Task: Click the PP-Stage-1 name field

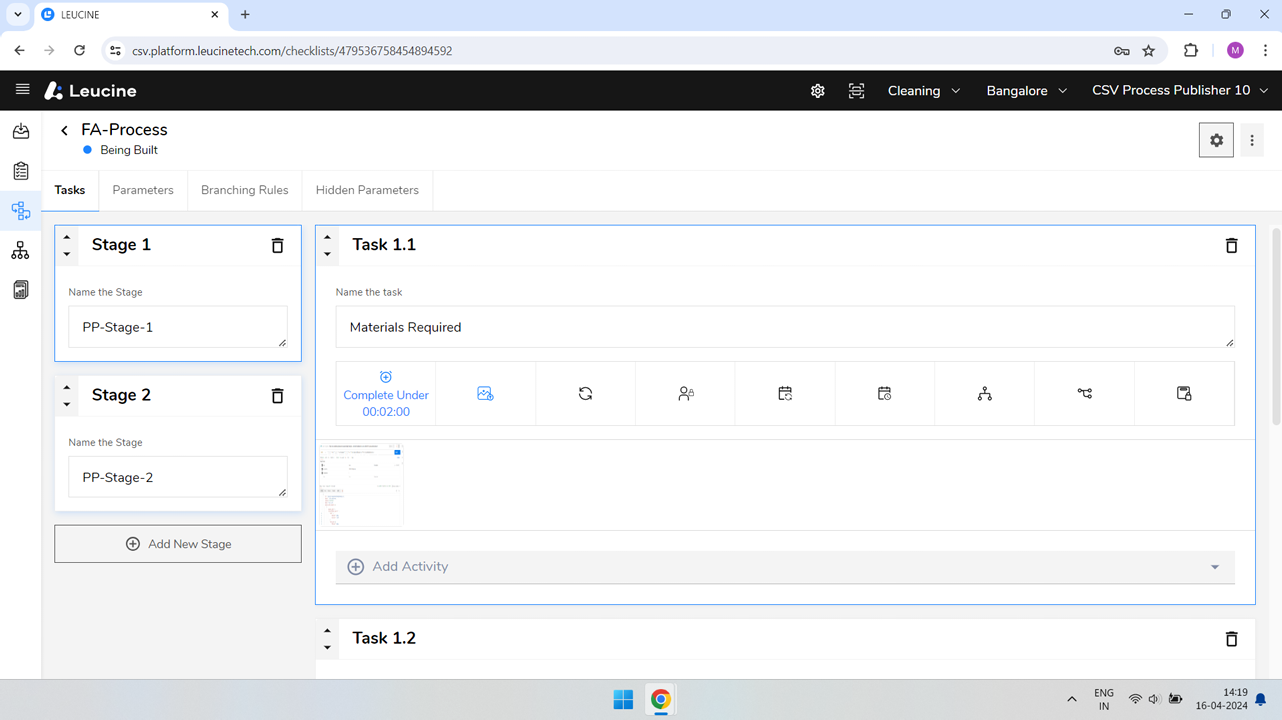Action: pyautogui.click(x=178, y=327)
